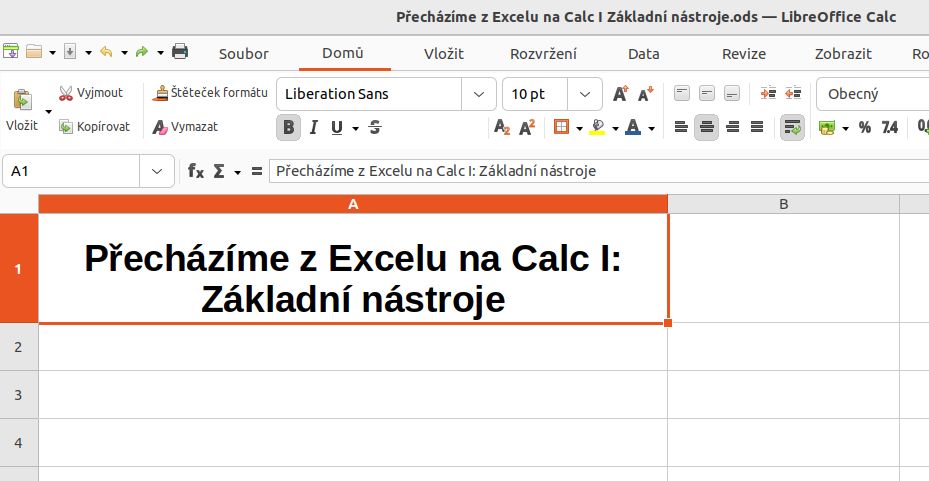Screen dimensions: 929x481
Task: Open the Function Wizard fx icon
Action: (196, 171)
